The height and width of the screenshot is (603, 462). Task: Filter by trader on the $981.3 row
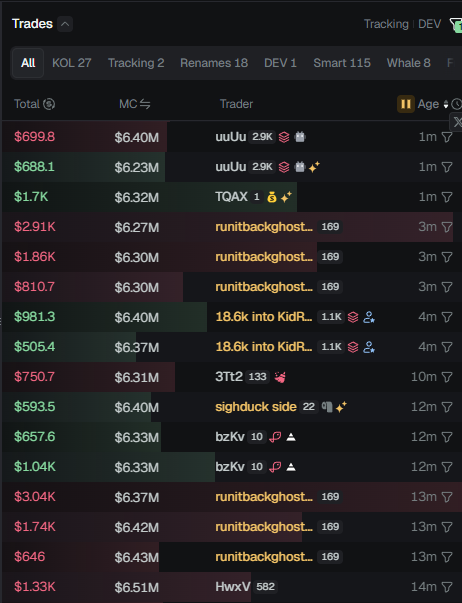click(447, 317)
